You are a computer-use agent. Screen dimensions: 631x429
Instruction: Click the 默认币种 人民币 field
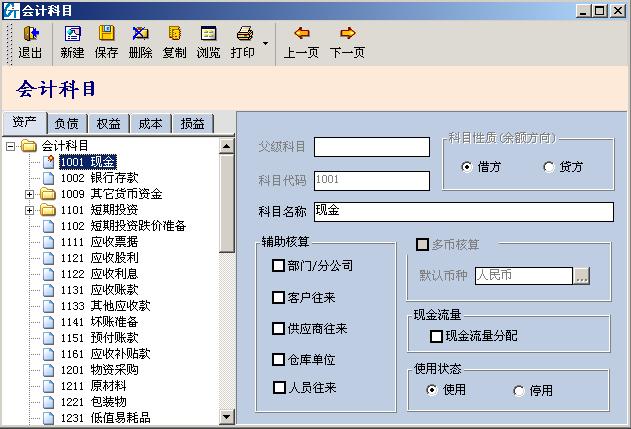point(524,276)
